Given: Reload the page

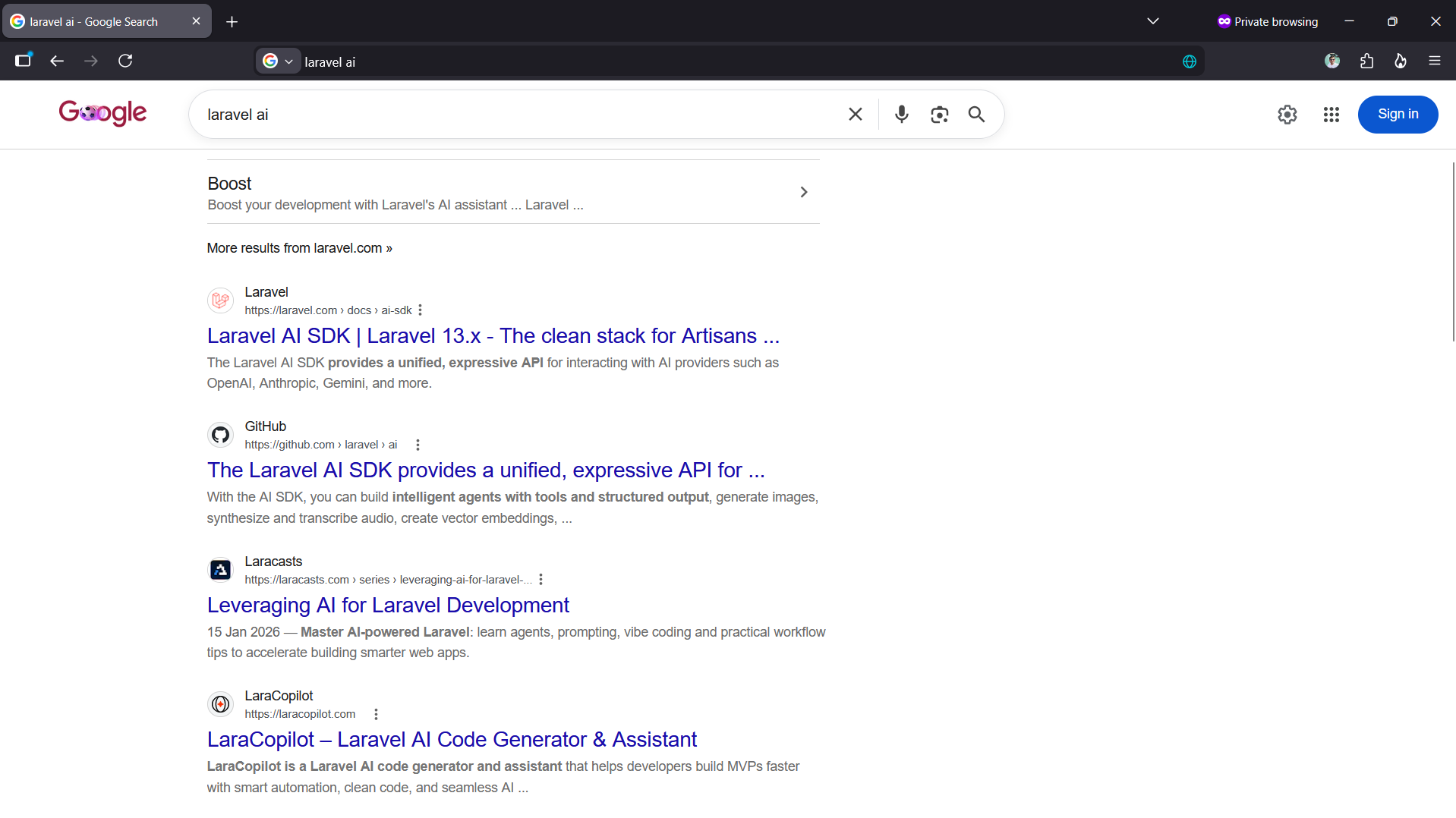Looking at the screenshot, I should coord(125,61).
